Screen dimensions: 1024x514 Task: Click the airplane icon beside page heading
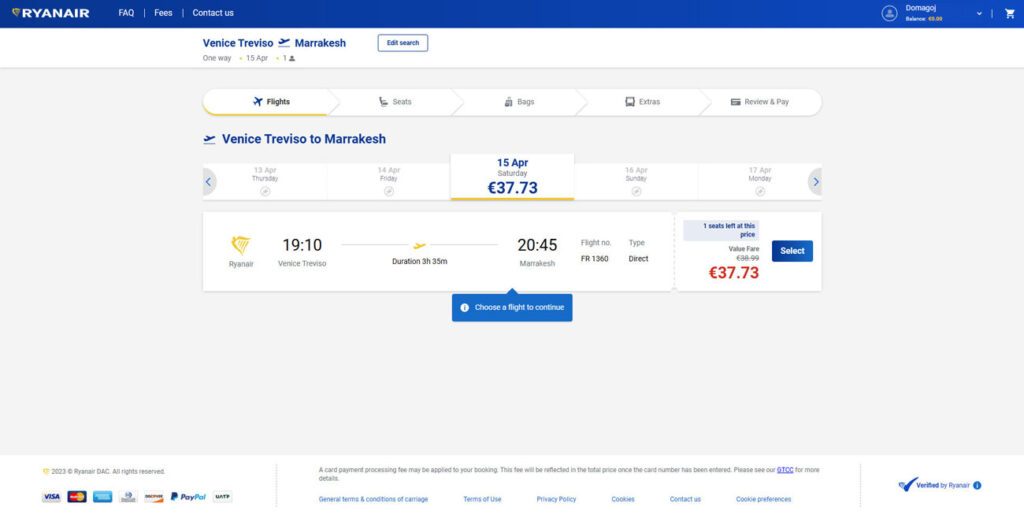(210, 139)
